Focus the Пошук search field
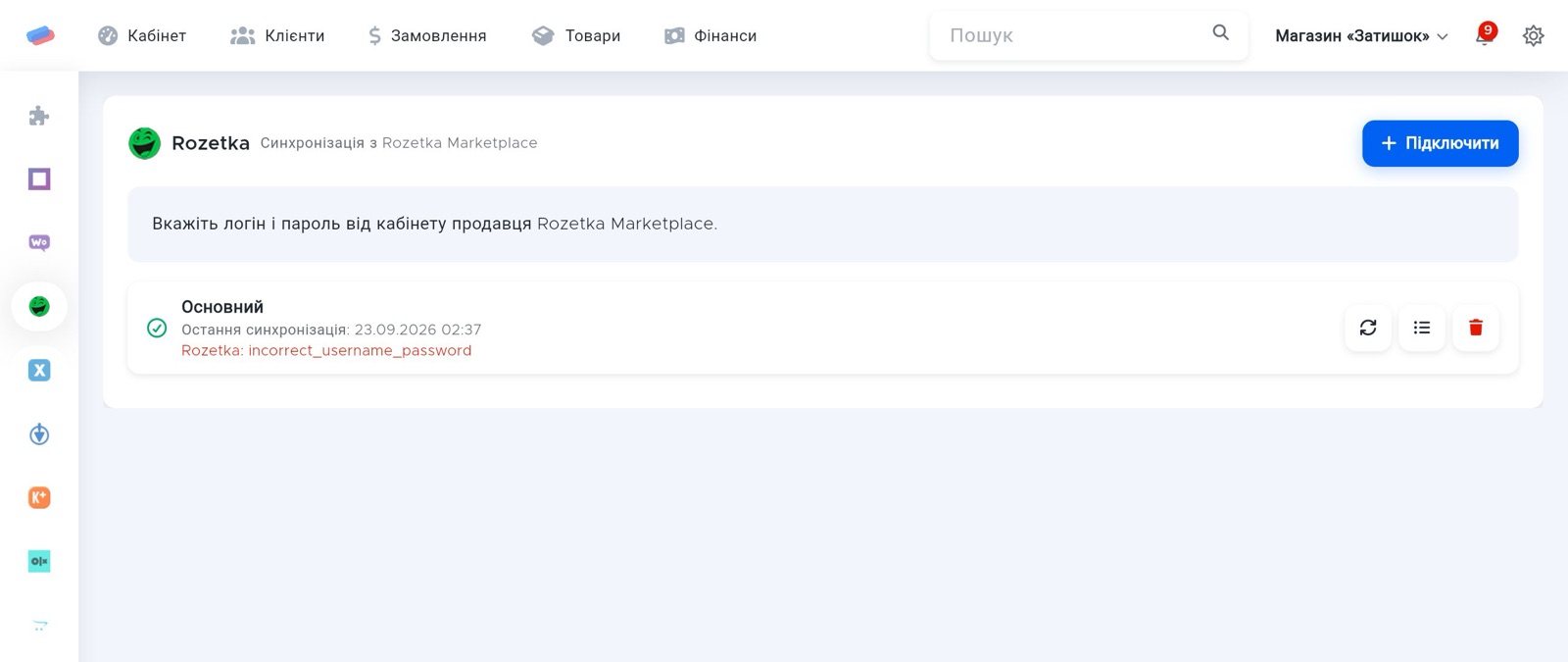 [x=1088, y=35]
